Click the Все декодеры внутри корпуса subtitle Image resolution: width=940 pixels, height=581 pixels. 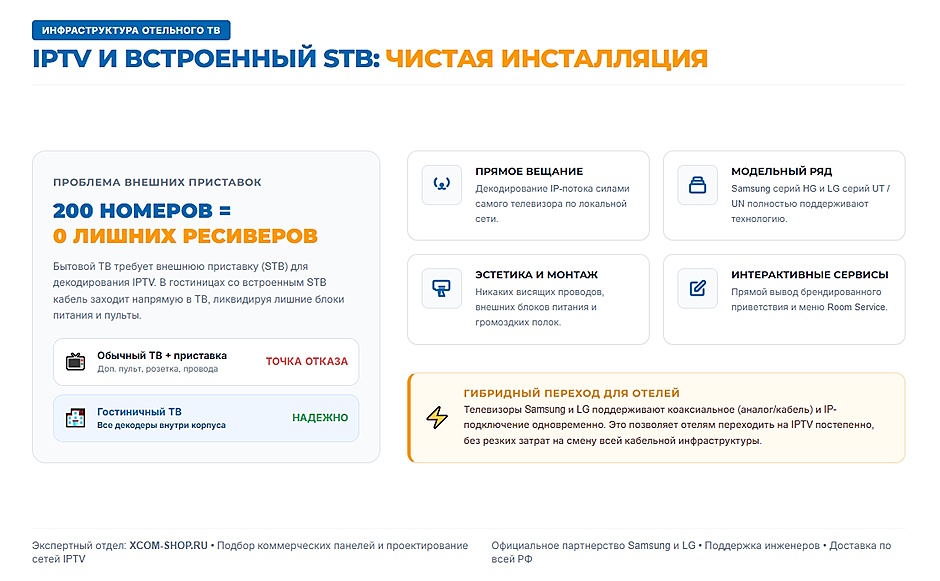161,425
